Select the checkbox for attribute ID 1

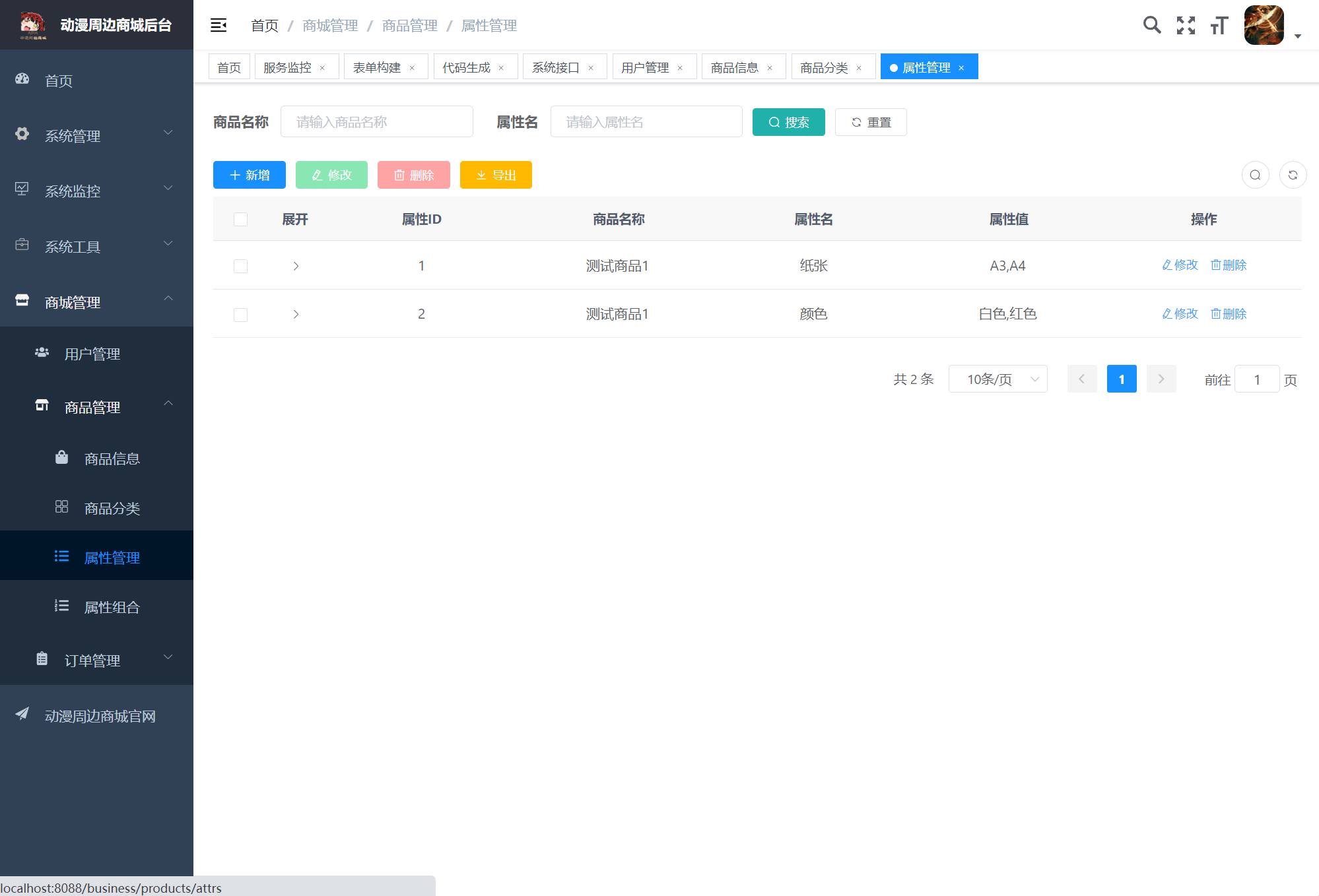(240, 266)
